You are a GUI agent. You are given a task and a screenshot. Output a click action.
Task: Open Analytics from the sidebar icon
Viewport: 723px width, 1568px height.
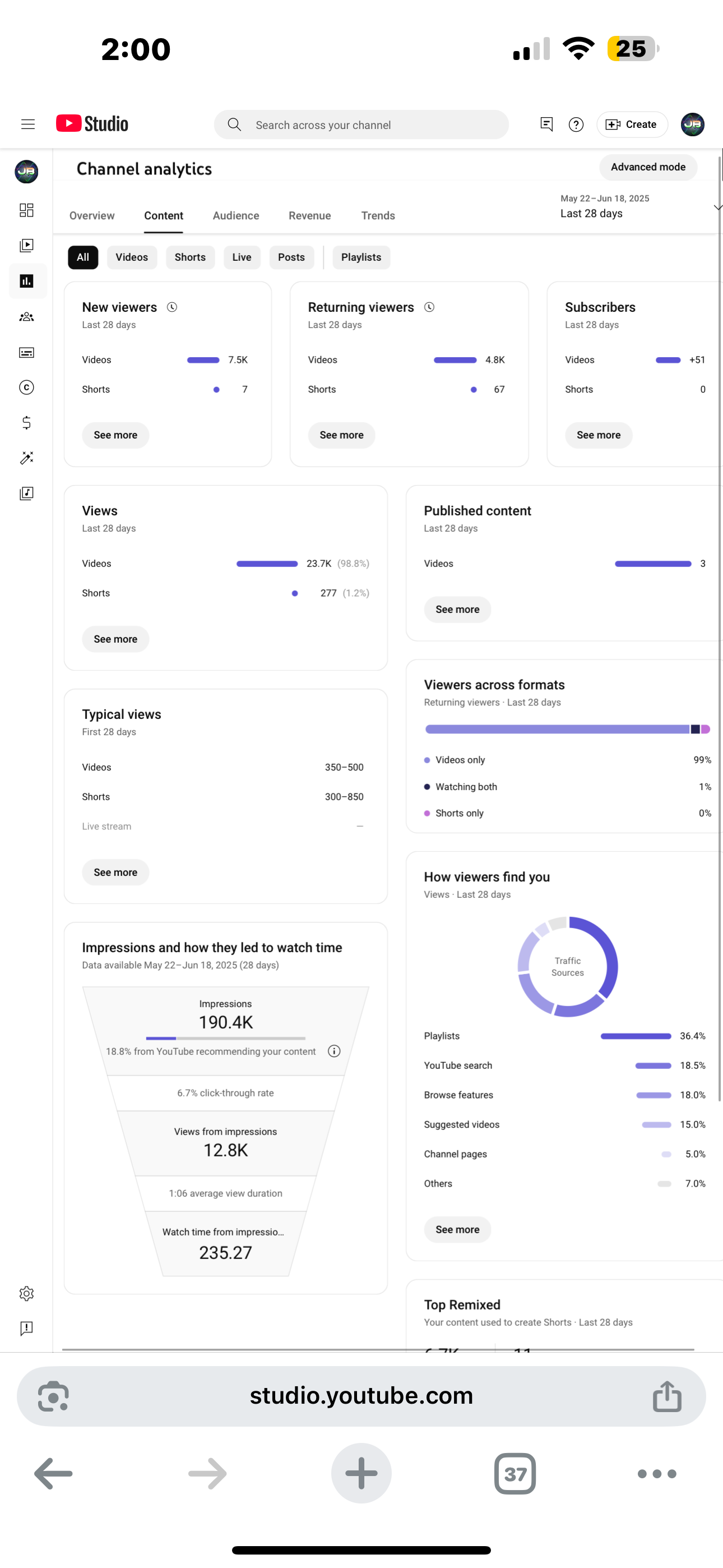click(x=26, y=280)
